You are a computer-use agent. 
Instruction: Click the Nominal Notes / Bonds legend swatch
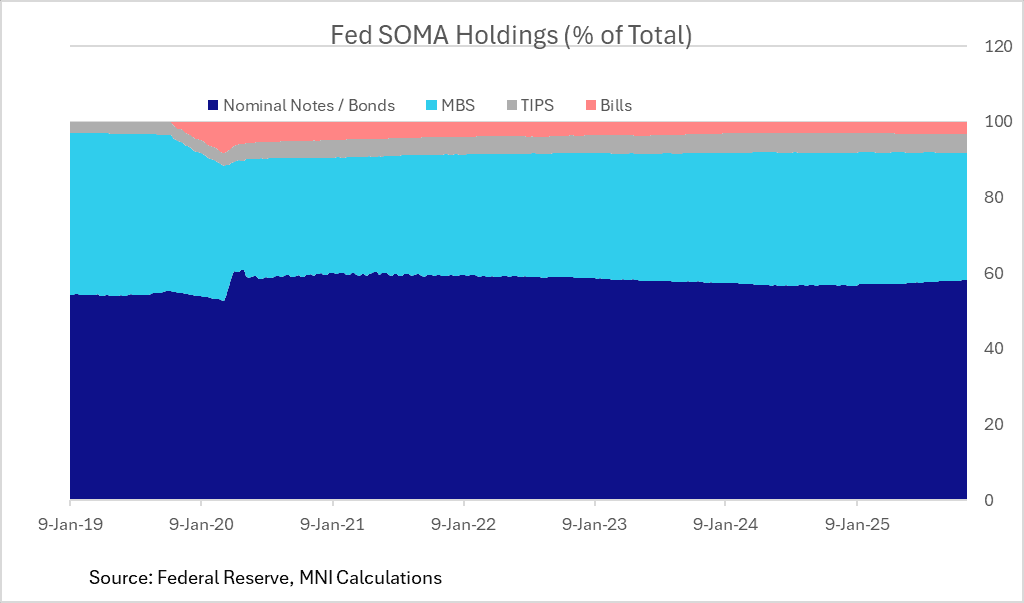click(x=212, y=105)
